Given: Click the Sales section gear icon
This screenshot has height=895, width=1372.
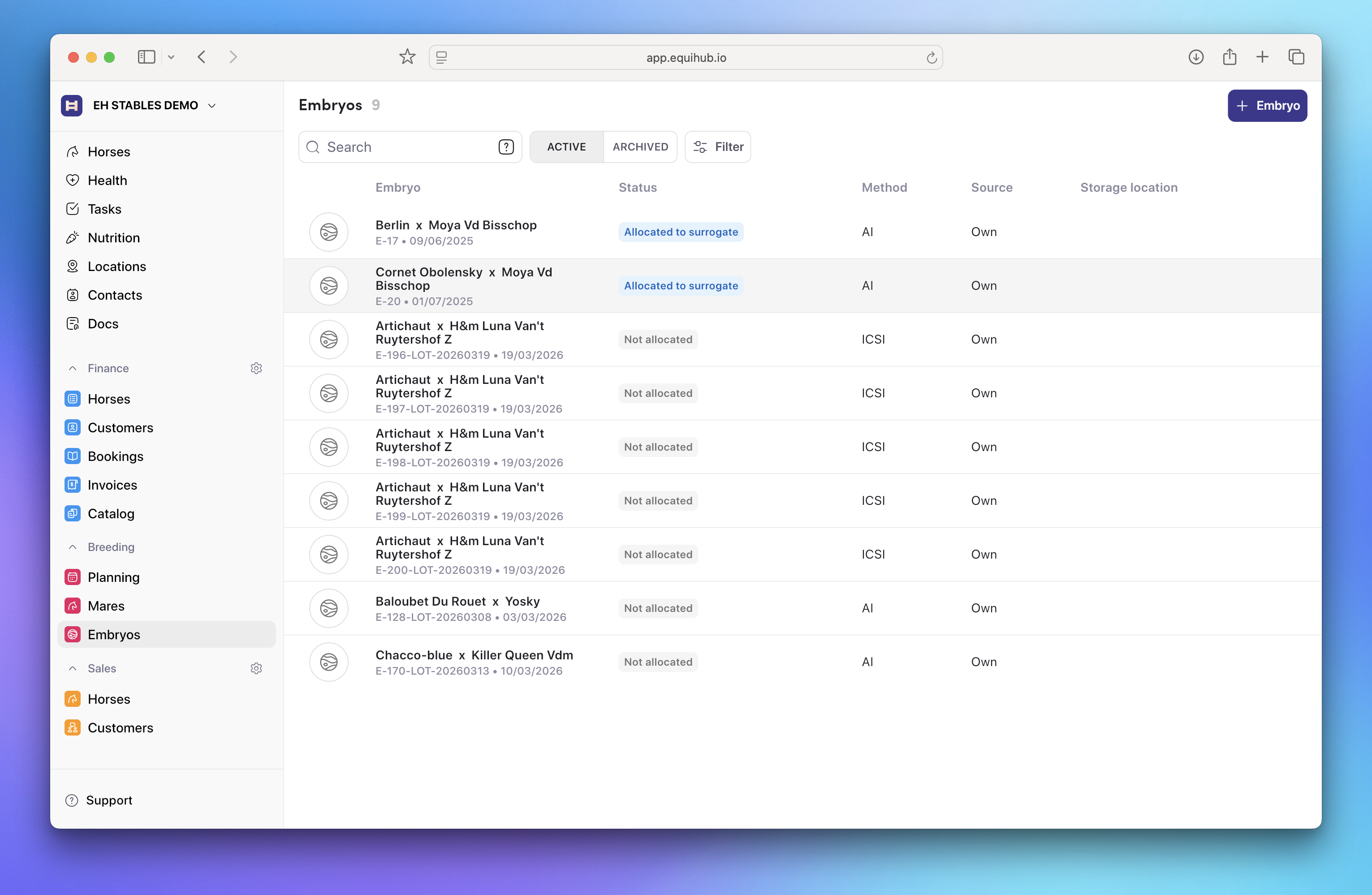Looking at the screenshot, I should 257,668.
